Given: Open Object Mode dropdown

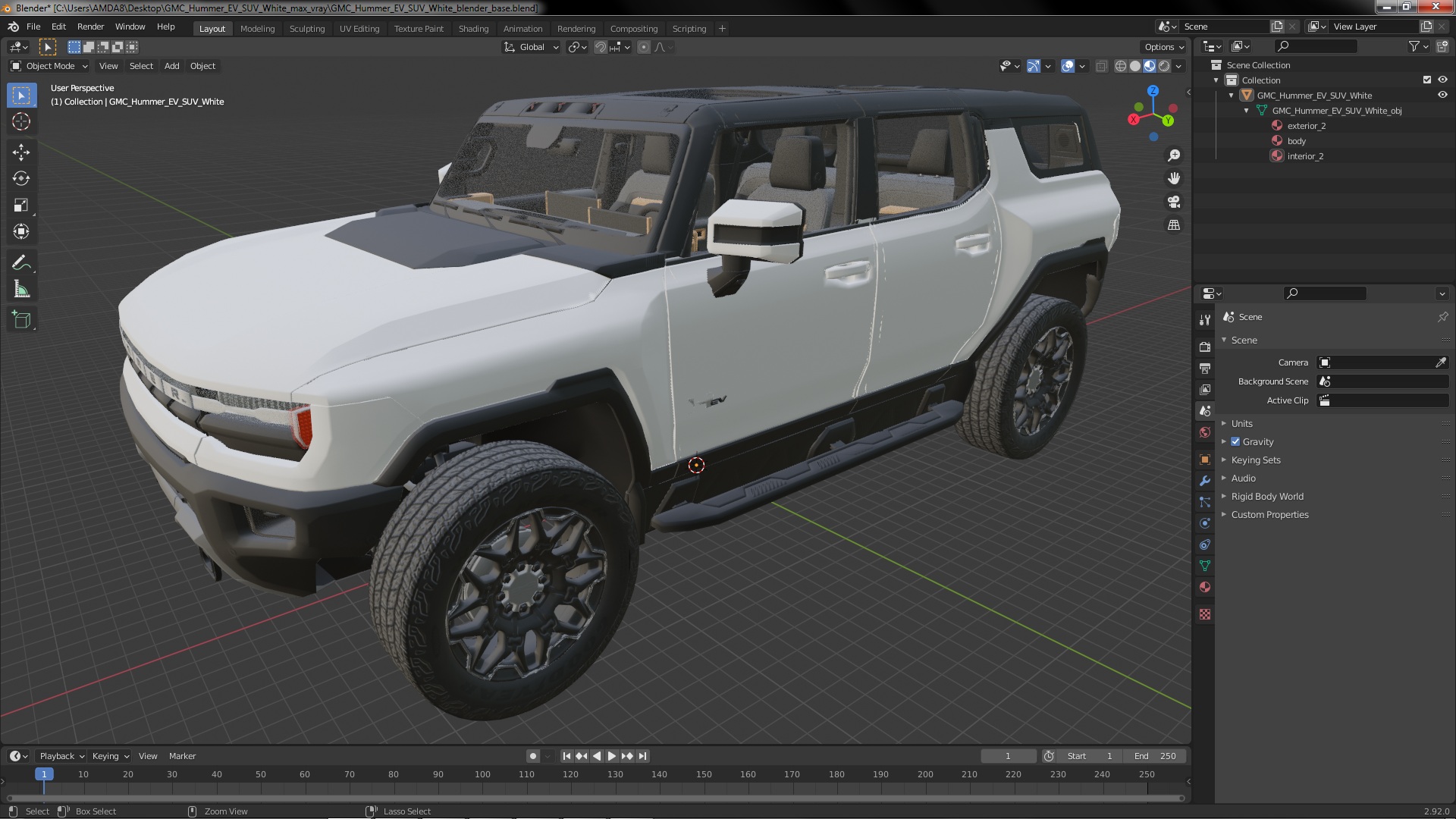Looking at the screenshot, I should 49,66.
